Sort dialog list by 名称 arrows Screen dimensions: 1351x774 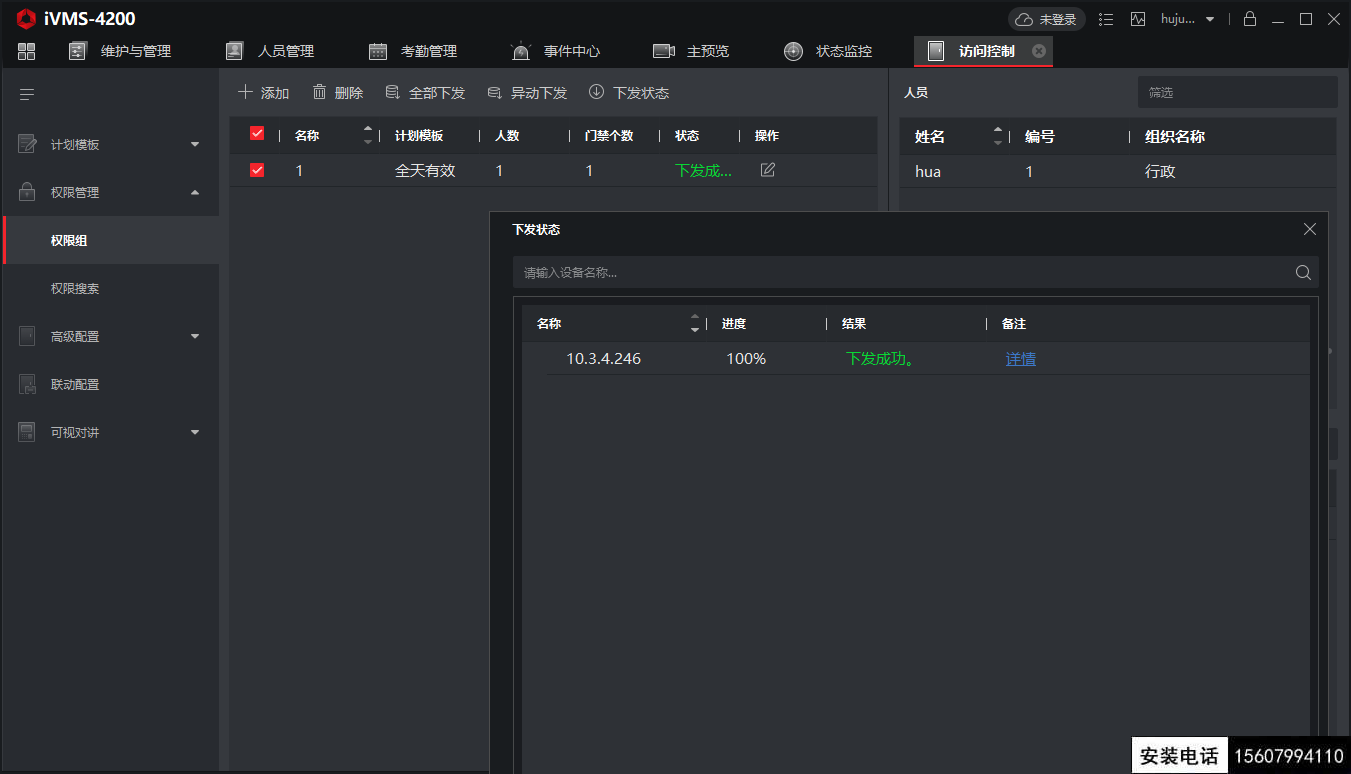695,324
